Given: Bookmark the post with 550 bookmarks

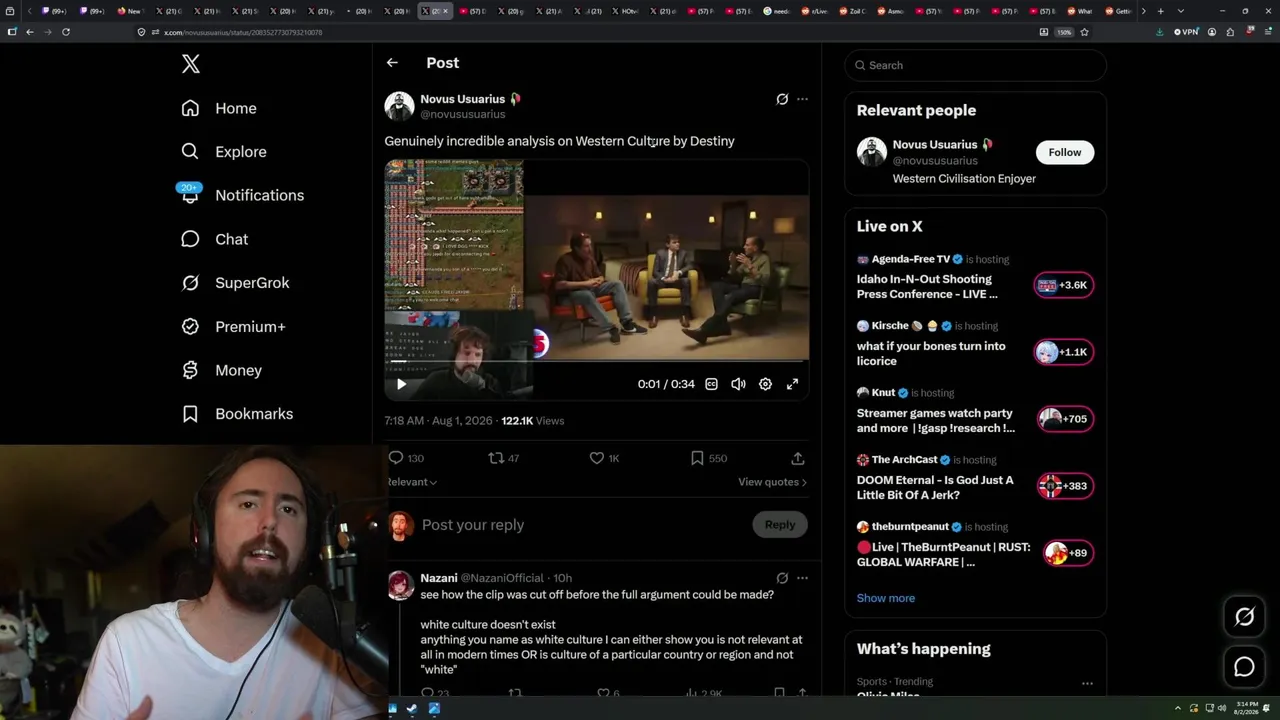Looking at the screenshot, I should pyautogui.click(x=708, y=458).
